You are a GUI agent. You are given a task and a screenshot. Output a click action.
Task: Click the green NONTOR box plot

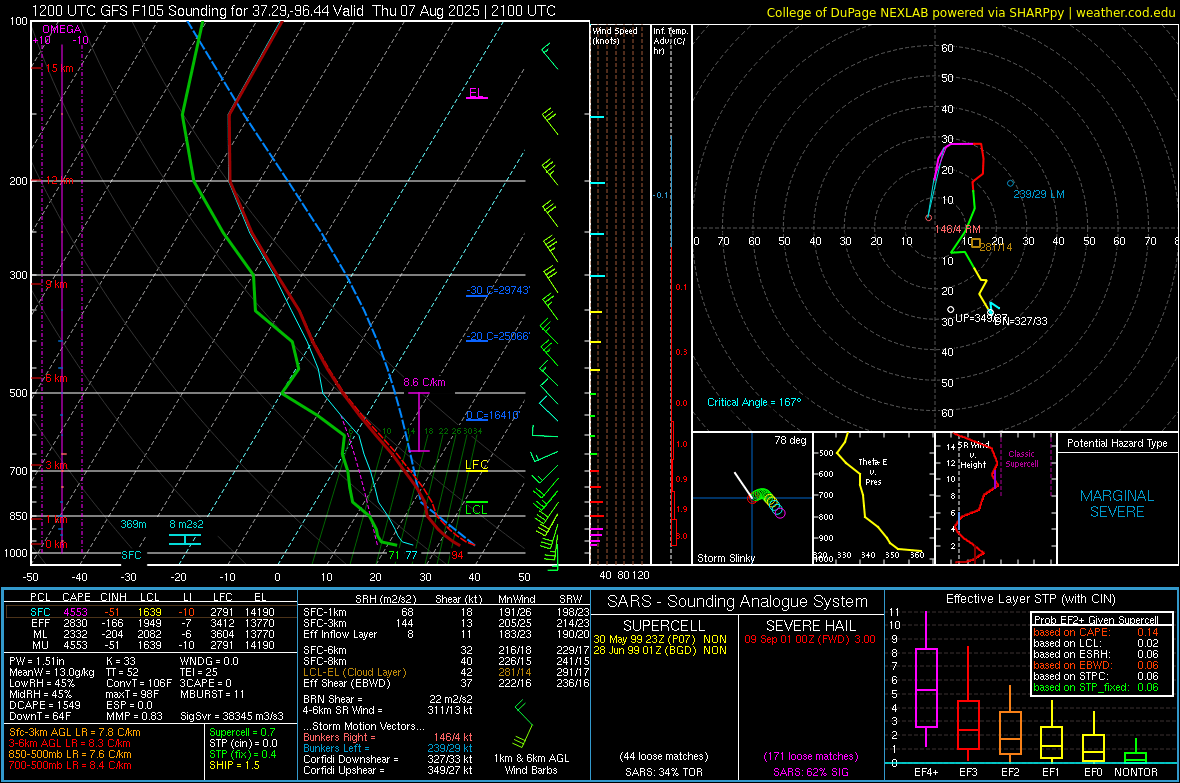click(1135, 753)
